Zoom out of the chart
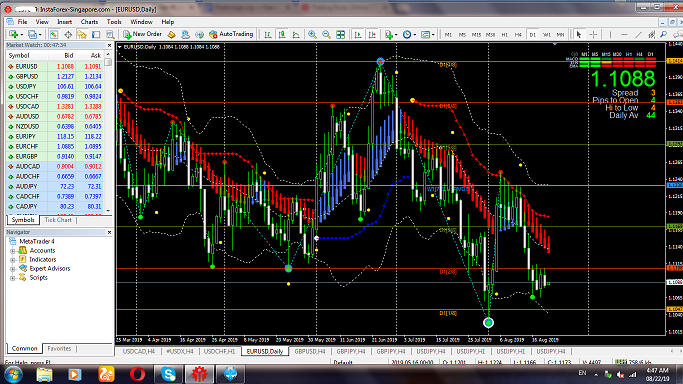The height and width of the screenshot is (384, 683). point(326,34)
